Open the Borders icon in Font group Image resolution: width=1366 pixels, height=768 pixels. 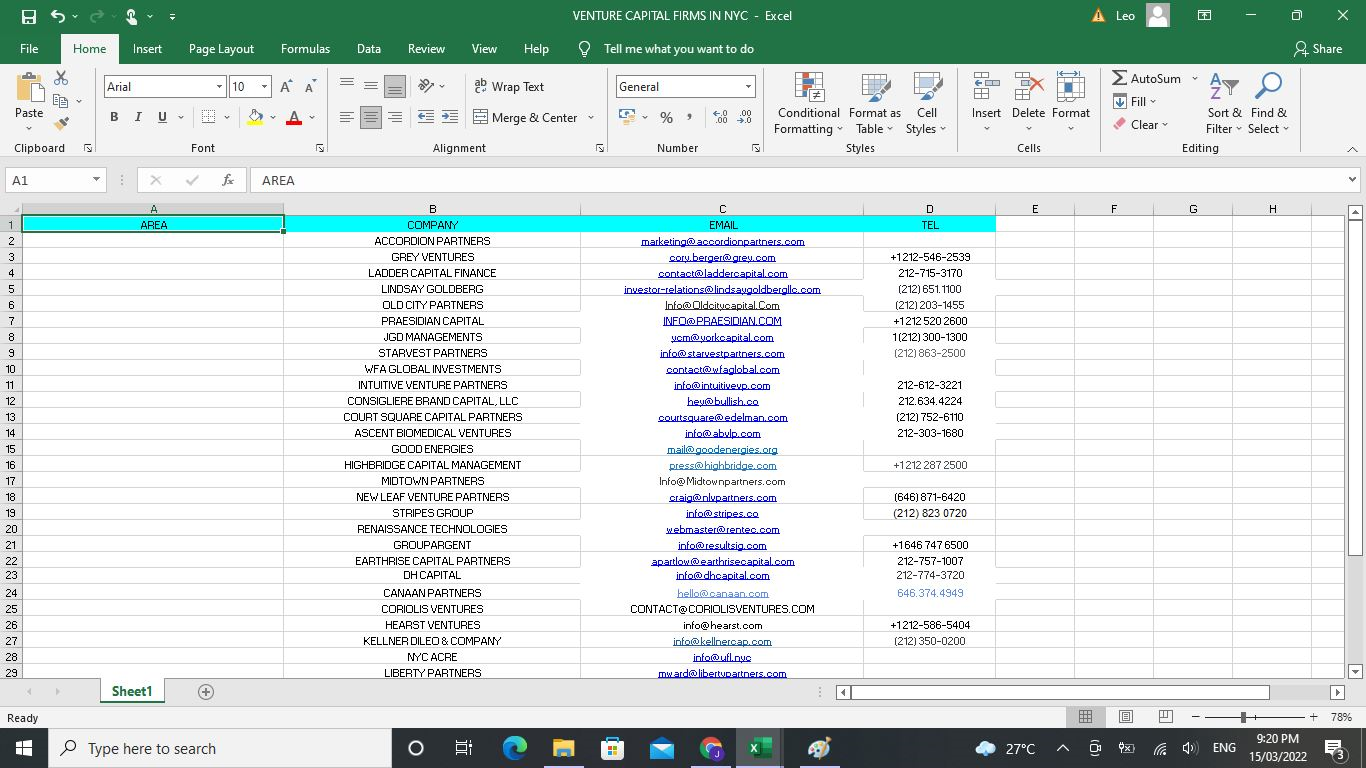[208, 117]
